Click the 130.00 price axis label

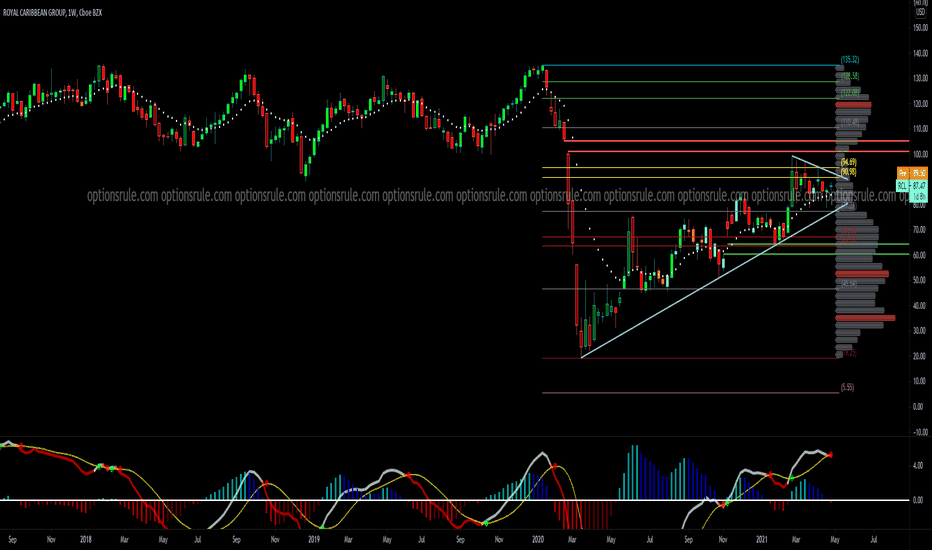click(920, 78)
